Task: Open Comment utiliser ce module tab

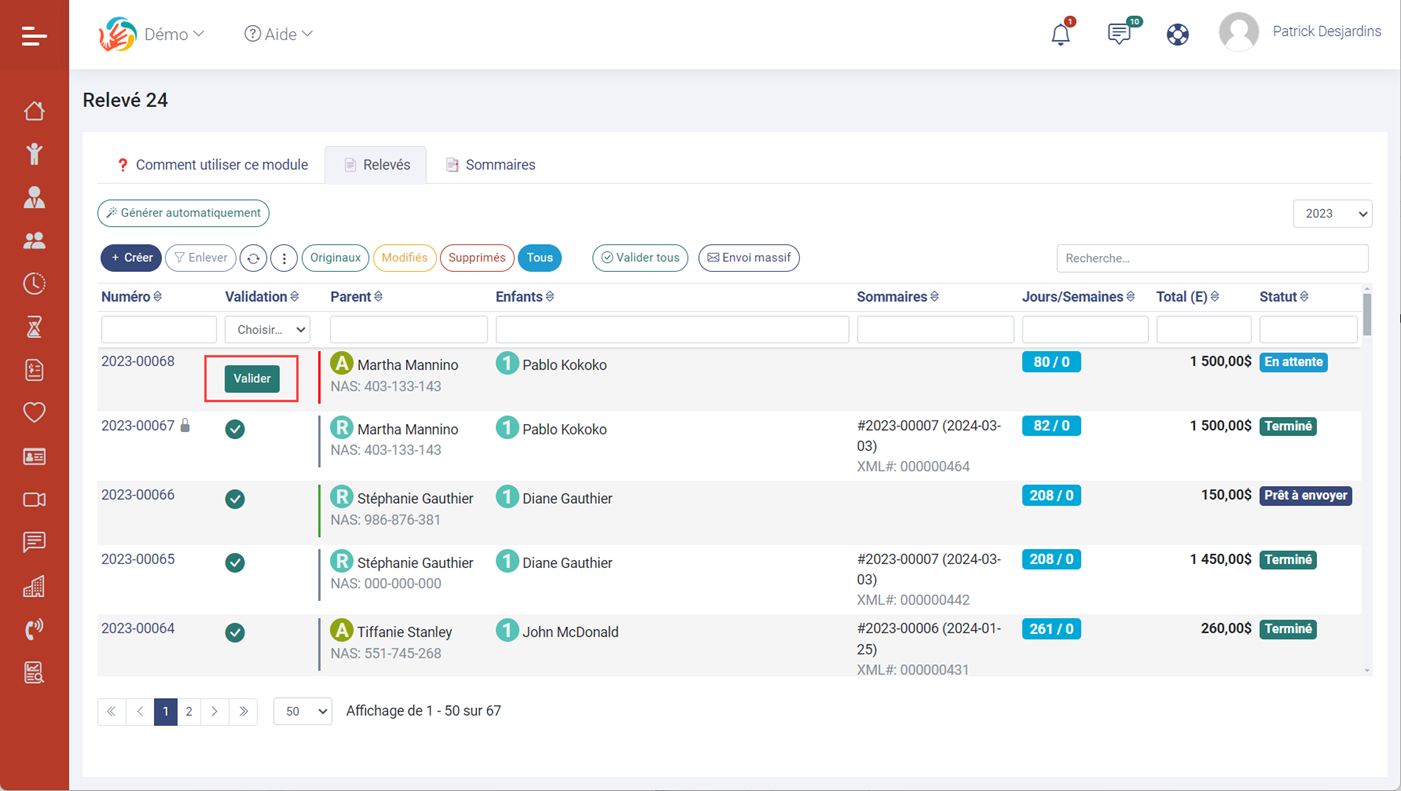Action: click(x=212, y=165)
